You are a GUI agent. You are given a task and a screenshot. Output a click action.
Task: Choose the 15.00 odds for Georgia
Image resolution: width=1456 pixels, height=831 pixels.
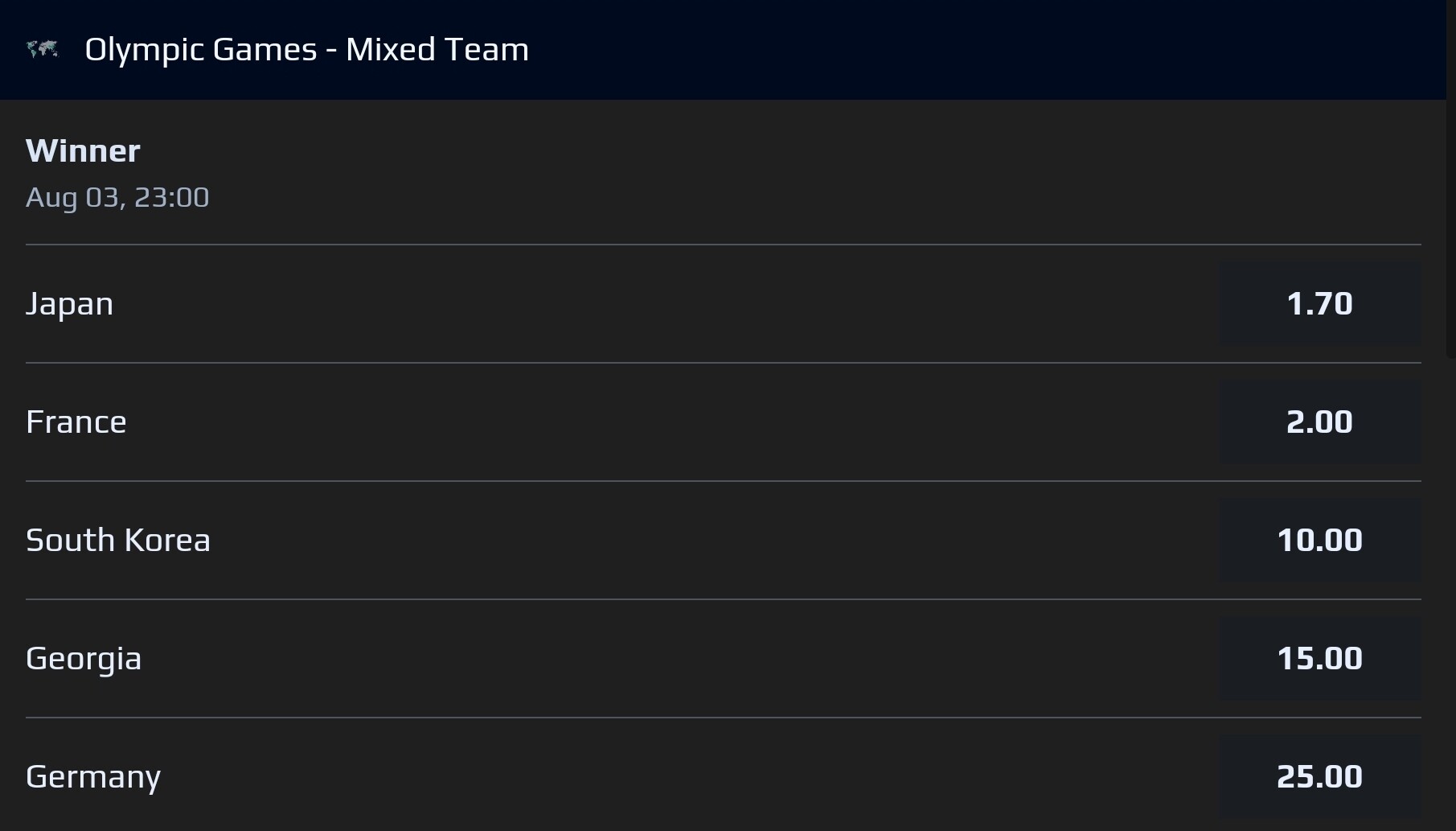(1319, 658)
